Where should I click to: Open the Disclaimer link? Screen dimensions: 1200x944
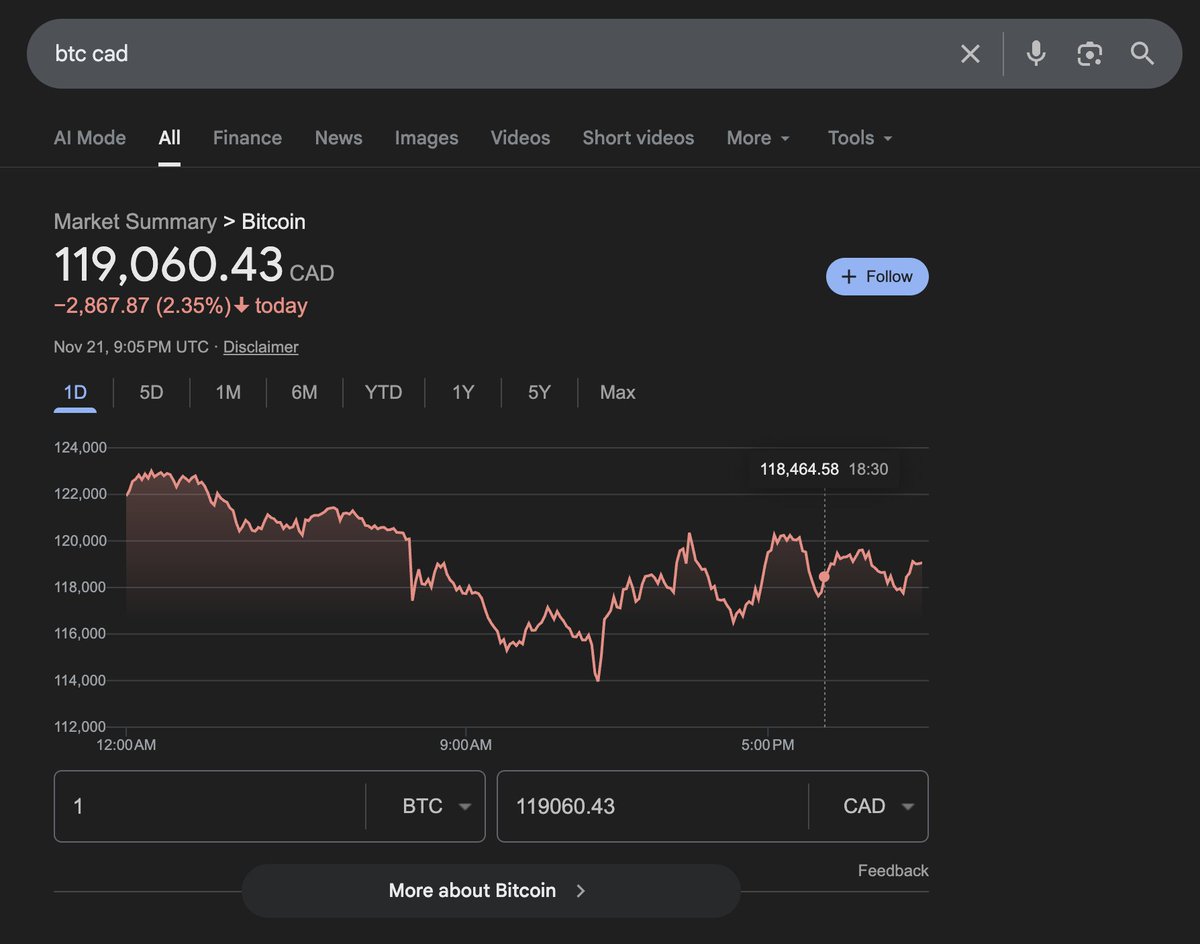click(x=261, y=347)
